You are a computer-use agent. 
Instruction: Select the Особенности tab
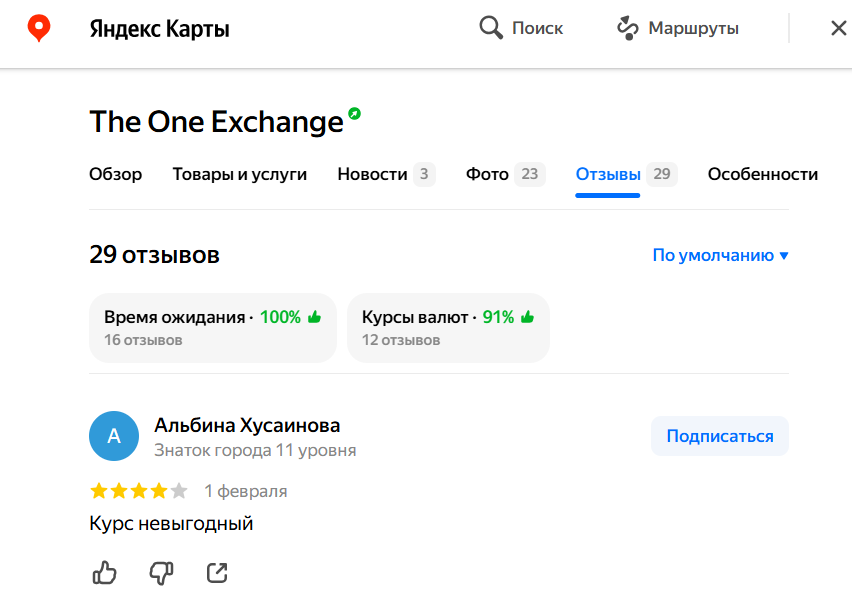[x=762, y=174]
